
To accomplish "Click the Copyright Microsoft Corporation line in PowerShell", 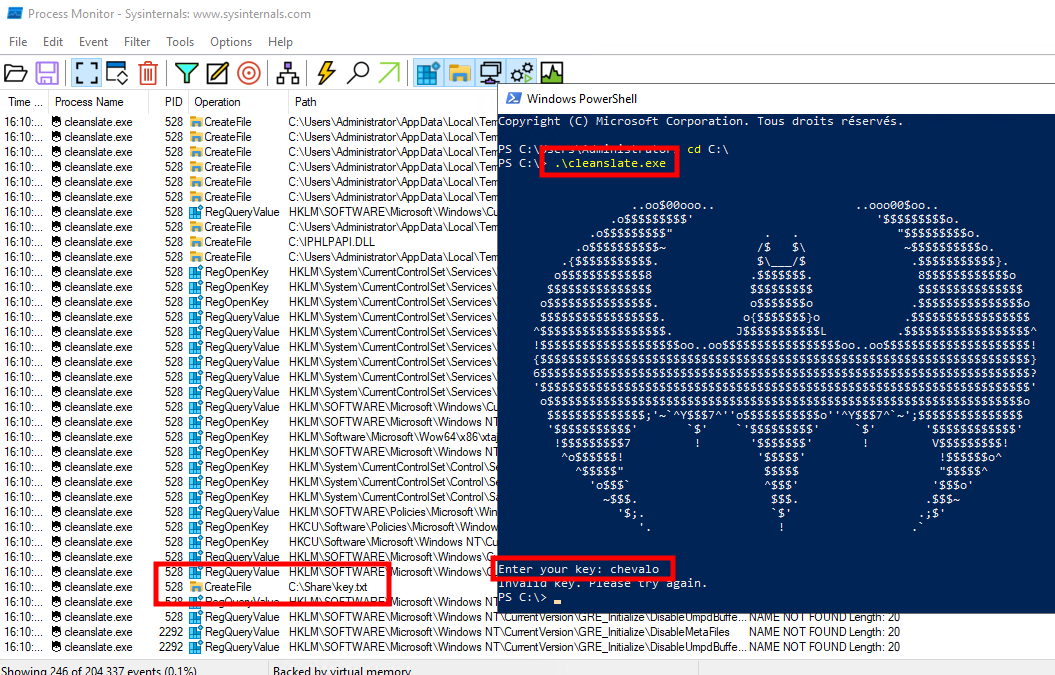I will point(700,121).
